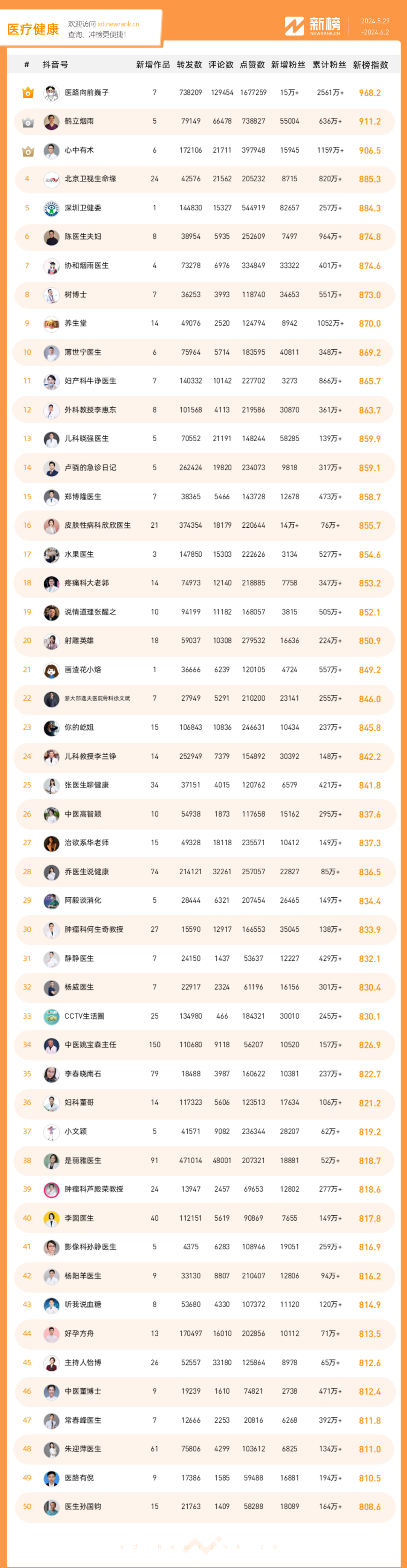Click the silver second-place crown icon
The height and width of the screenshot is (1568, 407).
coord(28,122)
